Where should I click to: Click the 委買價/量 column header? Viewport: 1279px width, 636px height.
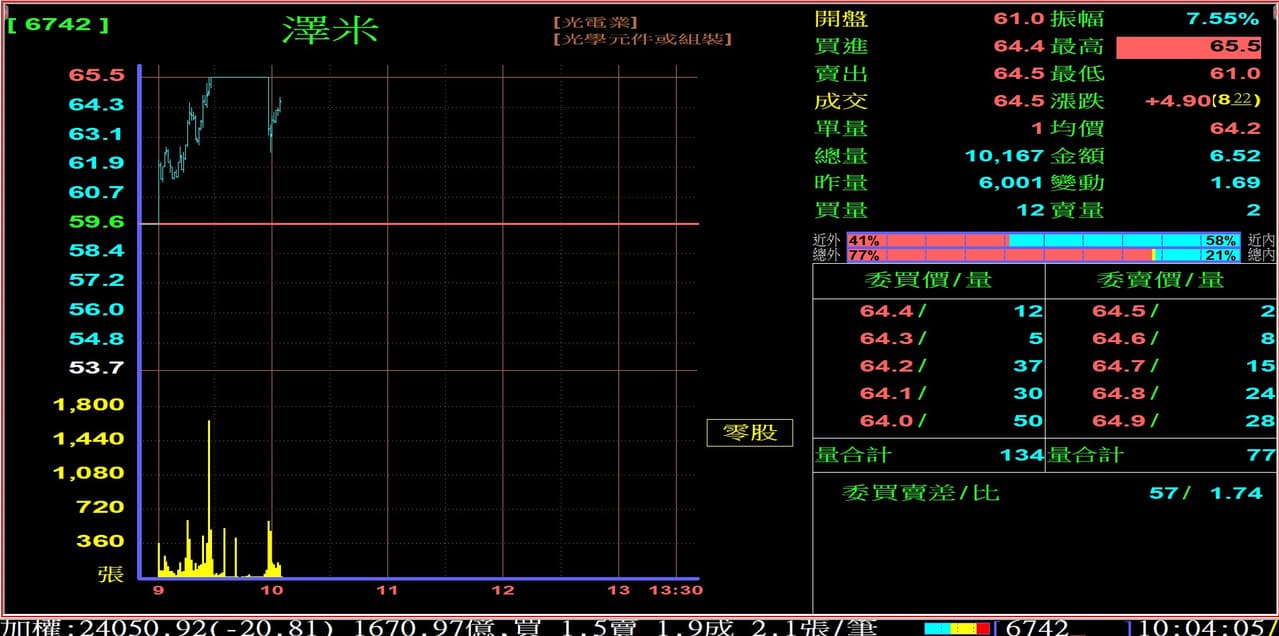pos(928,280)
